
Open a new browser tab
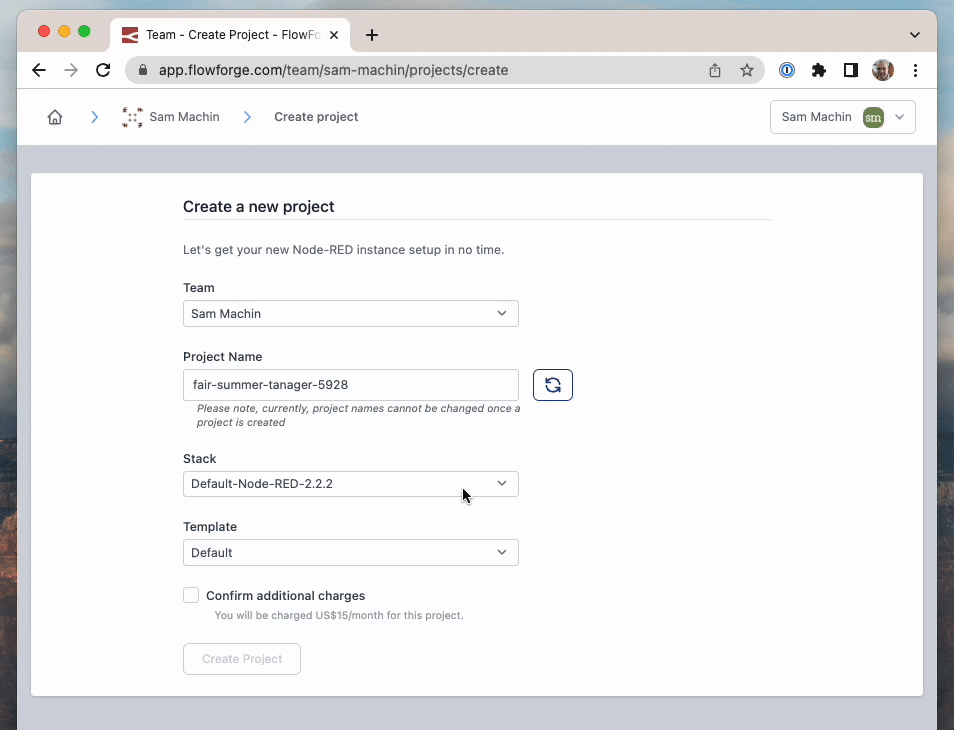coord(372,35)
